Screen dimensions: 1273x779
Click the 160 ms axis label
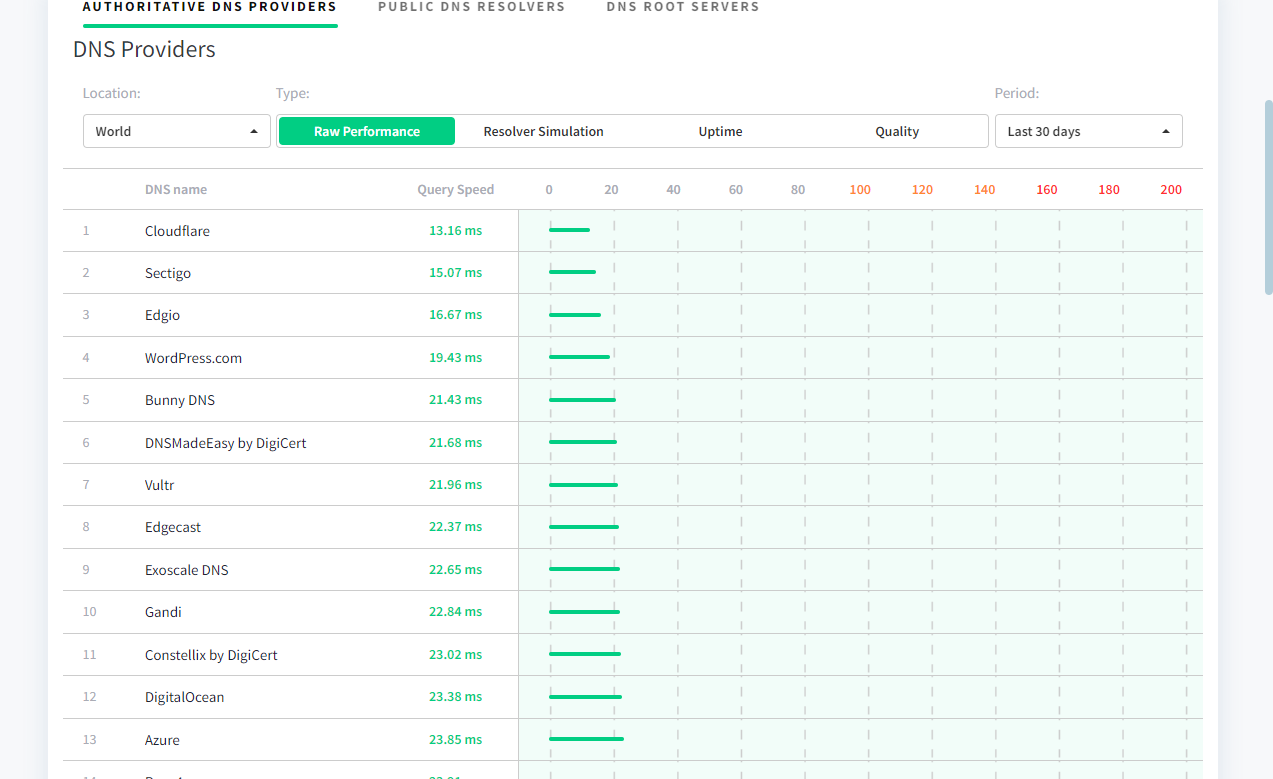[1047, 190]
